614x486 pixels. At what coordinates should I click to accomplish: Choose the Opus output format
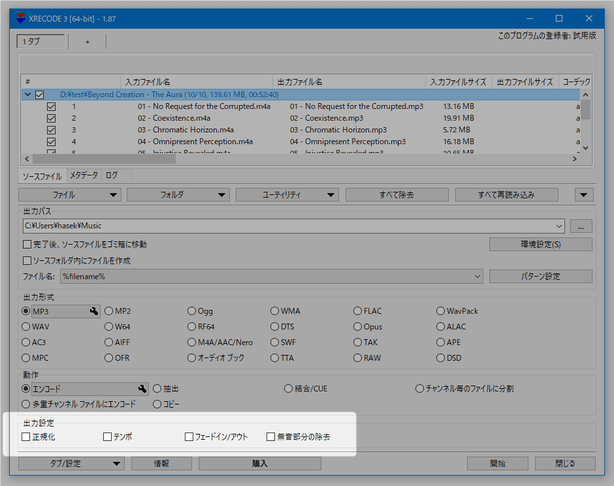pos(357,327)
